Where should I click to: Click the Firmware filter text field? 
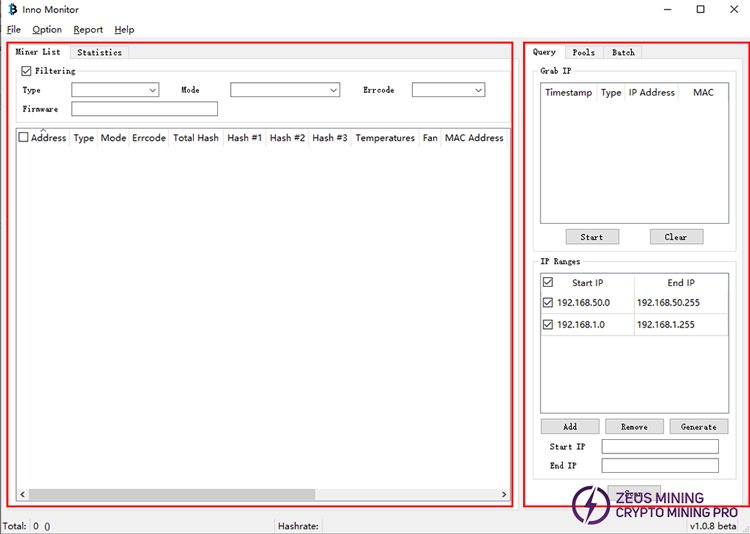coord(144,109)
